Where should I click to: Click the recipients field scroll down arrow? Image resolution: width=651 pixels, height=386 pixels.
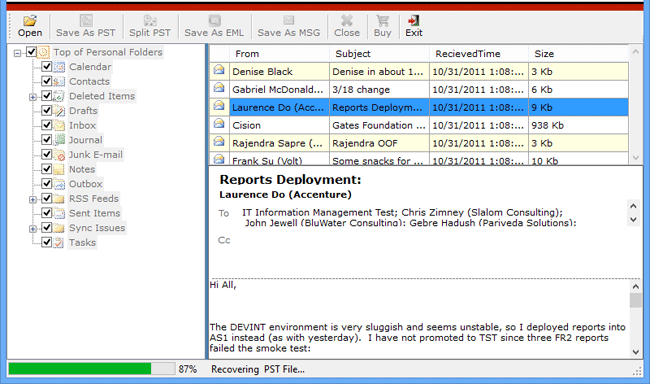tap(633, 220)
